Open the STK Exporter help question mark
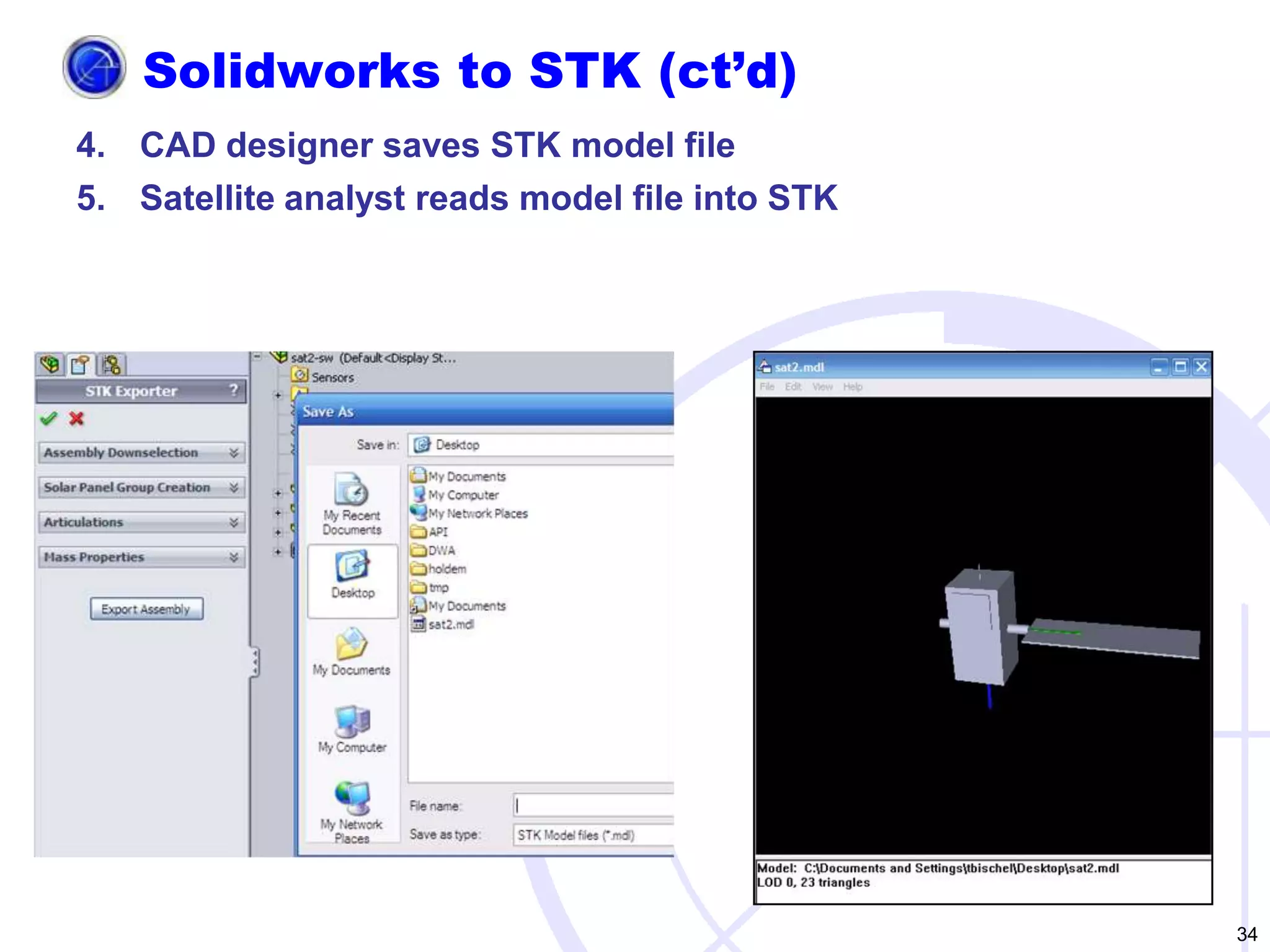 click(234, 390)
